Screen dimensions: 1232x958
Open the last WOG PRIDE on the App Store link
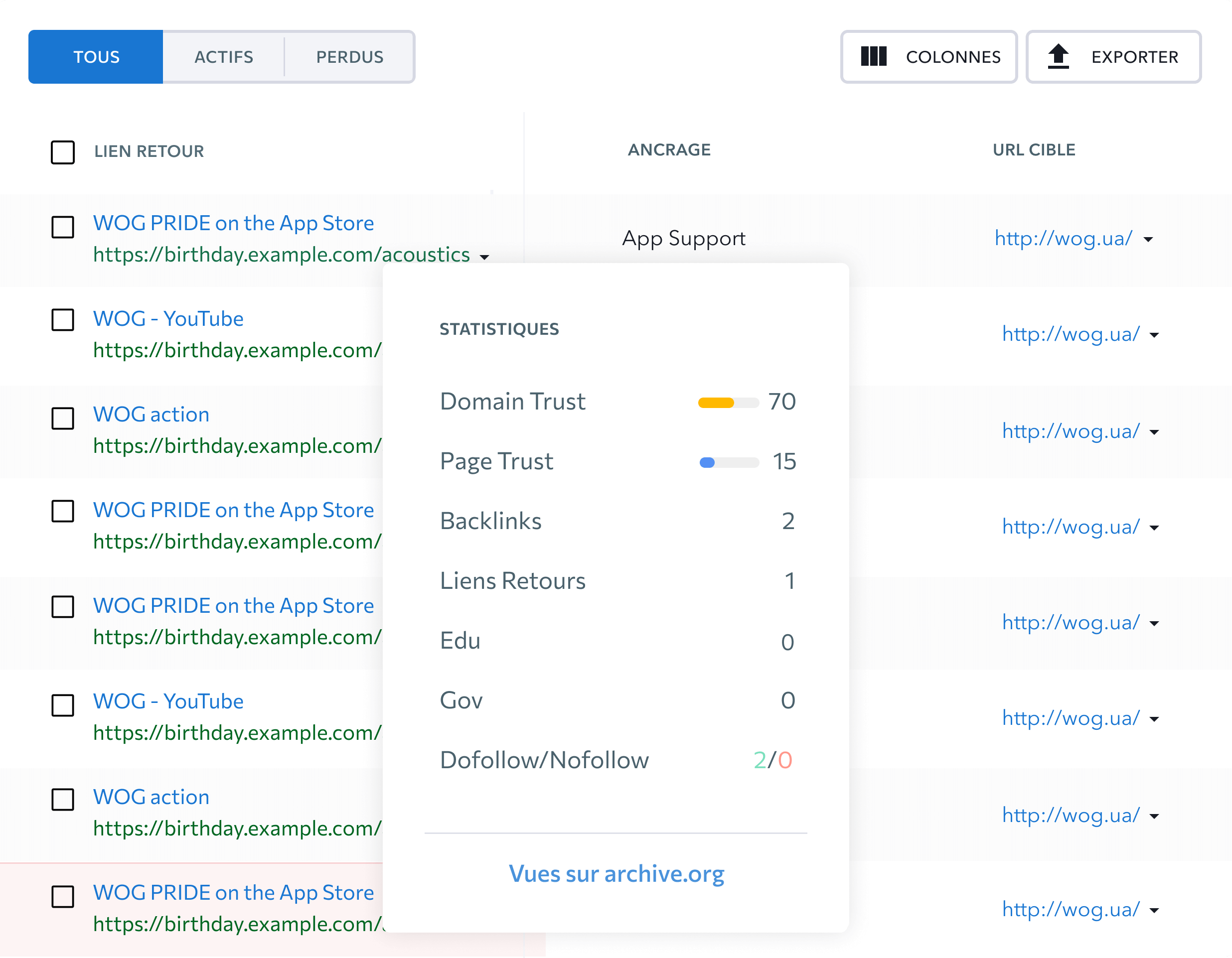click(x=234, y=893)
